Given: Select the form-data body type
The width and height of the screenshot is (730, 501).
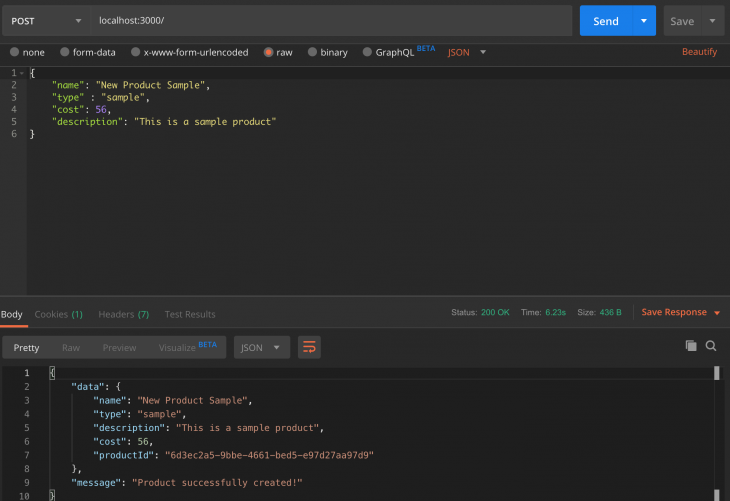Looking at the screenshot, I should tap(88, 52).
